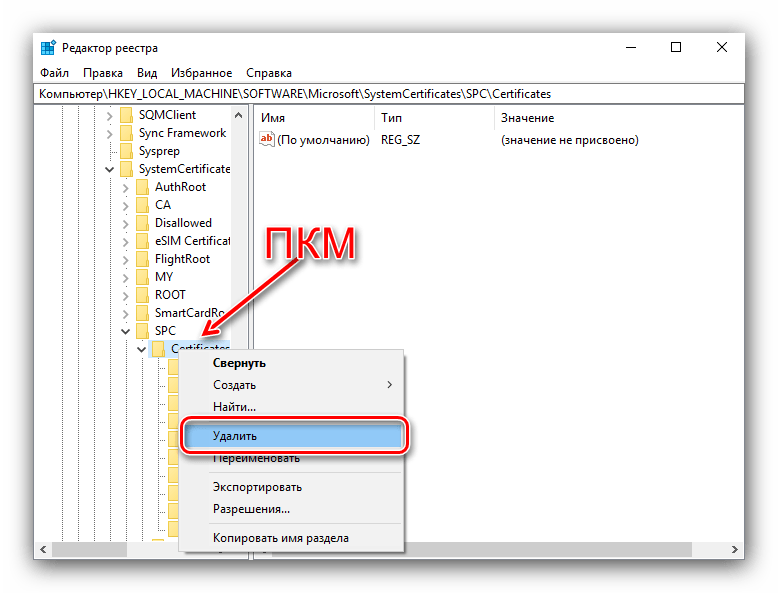Image resolution: width=778 pixels, height=593 pixels.
Task: Expand the SQMClient key
Action: pyautogui.click(x=110, y=116)
